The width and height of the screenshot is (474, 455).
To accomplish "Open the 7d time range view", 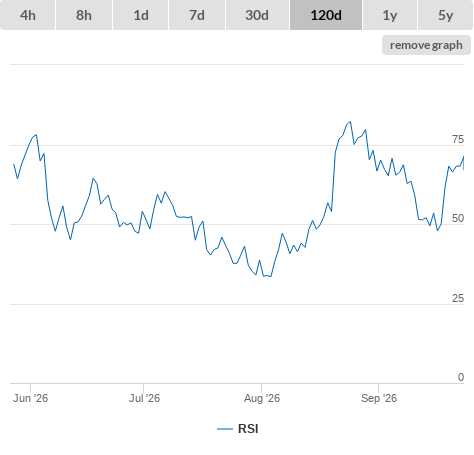I will point(197,15).
